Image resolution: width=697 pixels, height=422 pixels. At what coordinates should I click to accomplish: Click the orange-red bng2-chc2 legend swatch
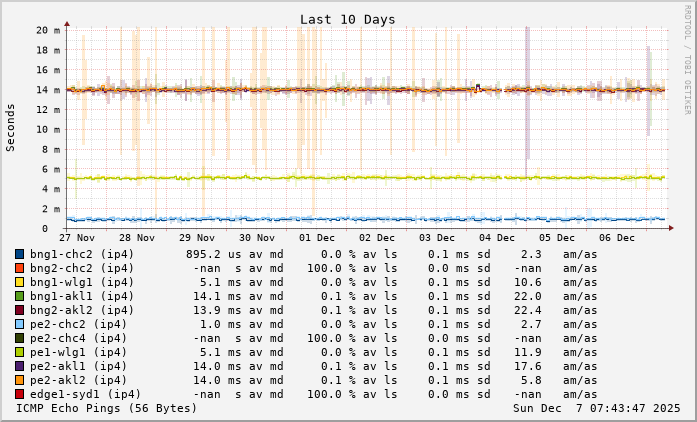[19, 268]
